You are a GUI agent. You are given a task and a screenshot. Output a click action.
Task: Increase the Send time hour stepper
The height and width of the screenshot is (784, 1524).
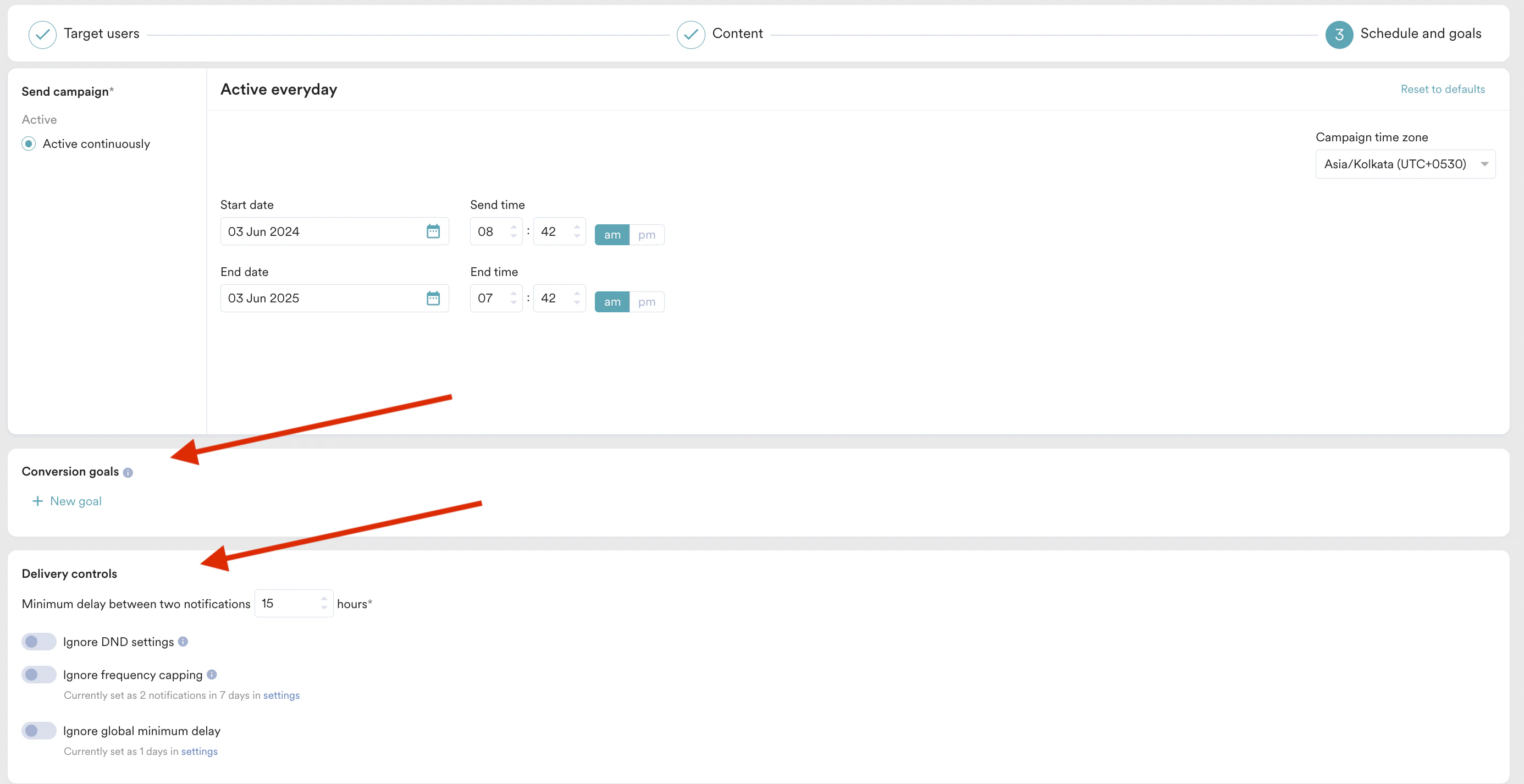click(513, 227)
